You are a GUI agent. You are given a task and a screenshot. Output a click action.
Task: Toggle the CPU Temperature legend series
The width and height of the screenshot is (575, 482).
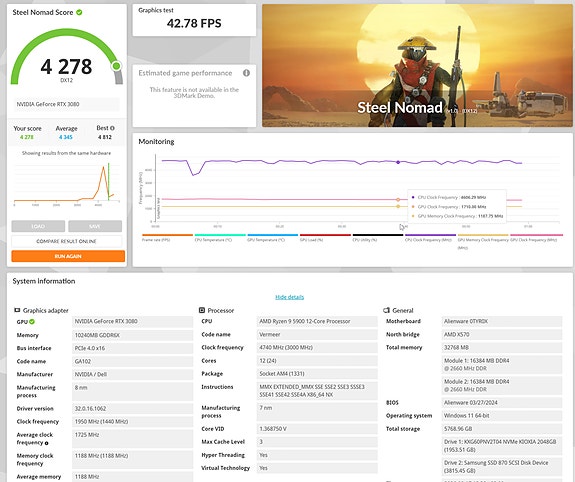[220, 237]
